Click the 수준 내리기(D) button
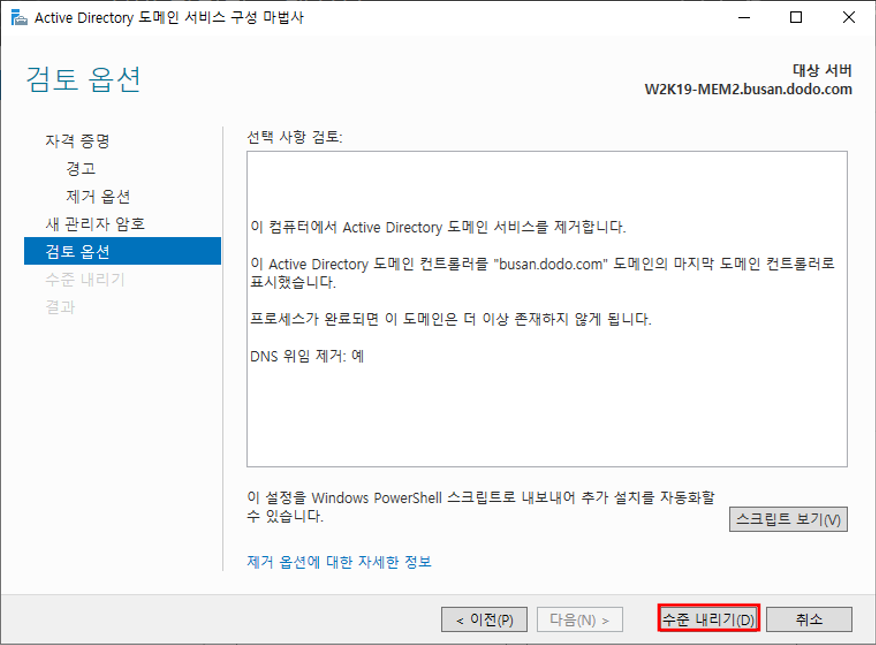Screen dimensions: 876x645 (x=708, y=619)
